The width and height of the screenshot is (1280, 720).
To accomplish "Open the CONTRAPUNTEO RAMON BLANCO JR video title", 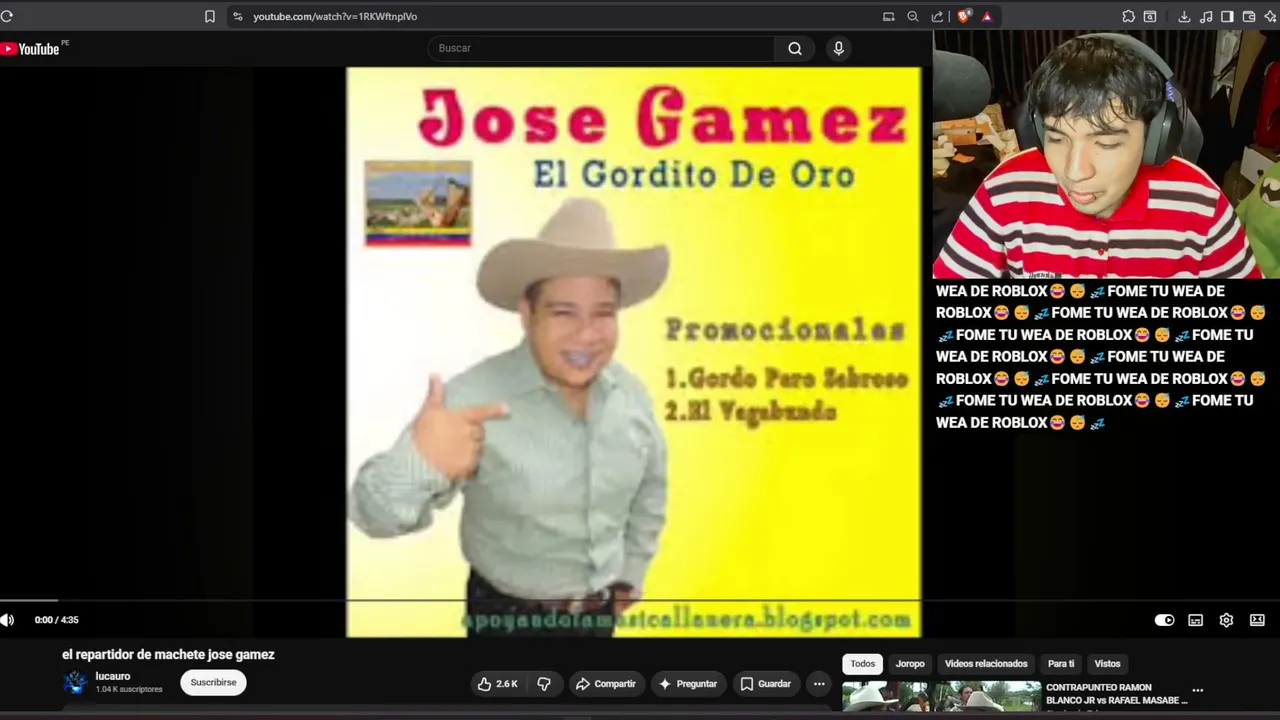I will pyautogui.click(x=1116, y=694).
